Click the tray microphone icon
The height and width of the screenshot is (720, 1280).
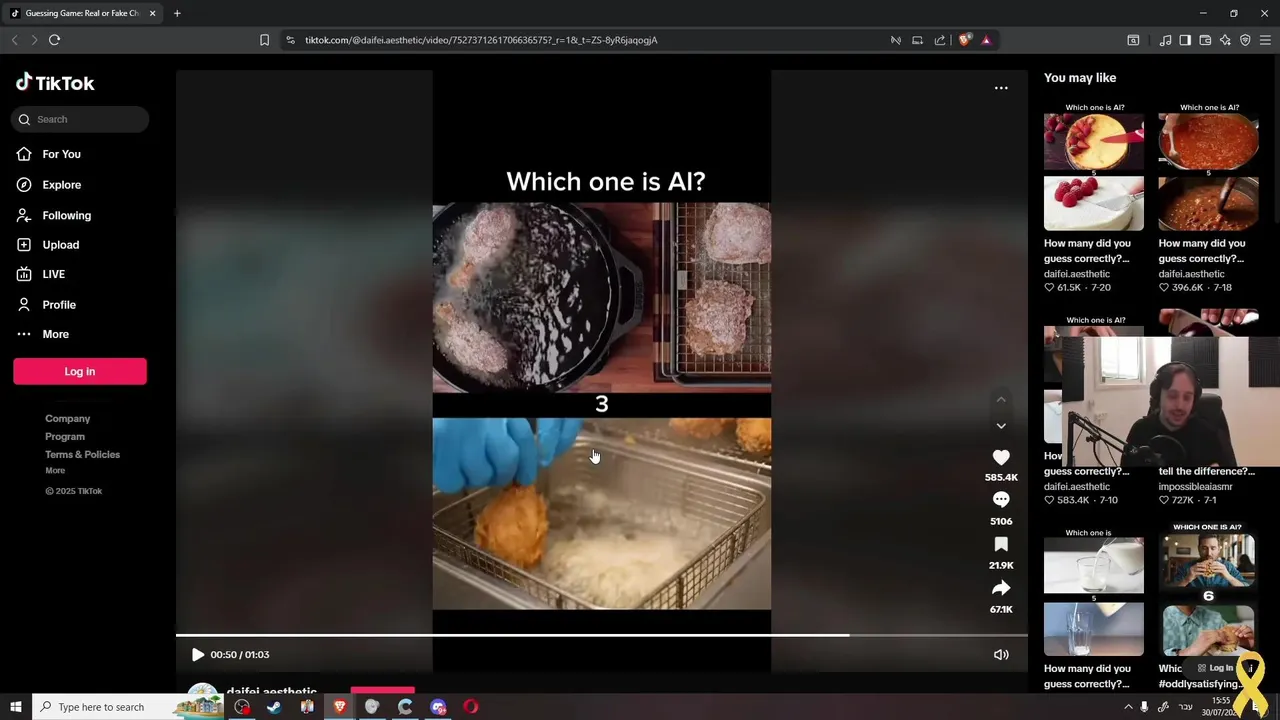click(1145, 707)
